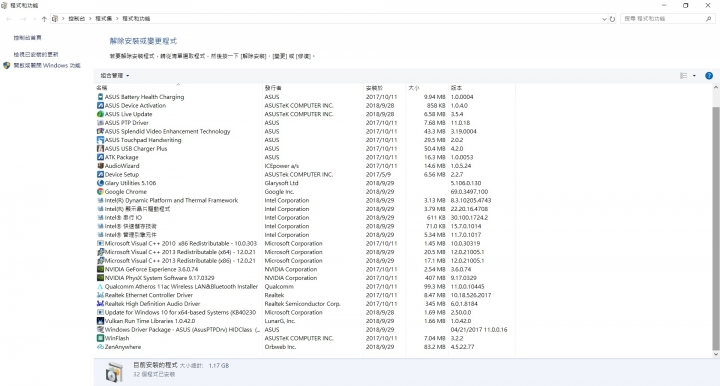Open the 控制台首頁 link

pyautogui.click(x=28, y=38)
